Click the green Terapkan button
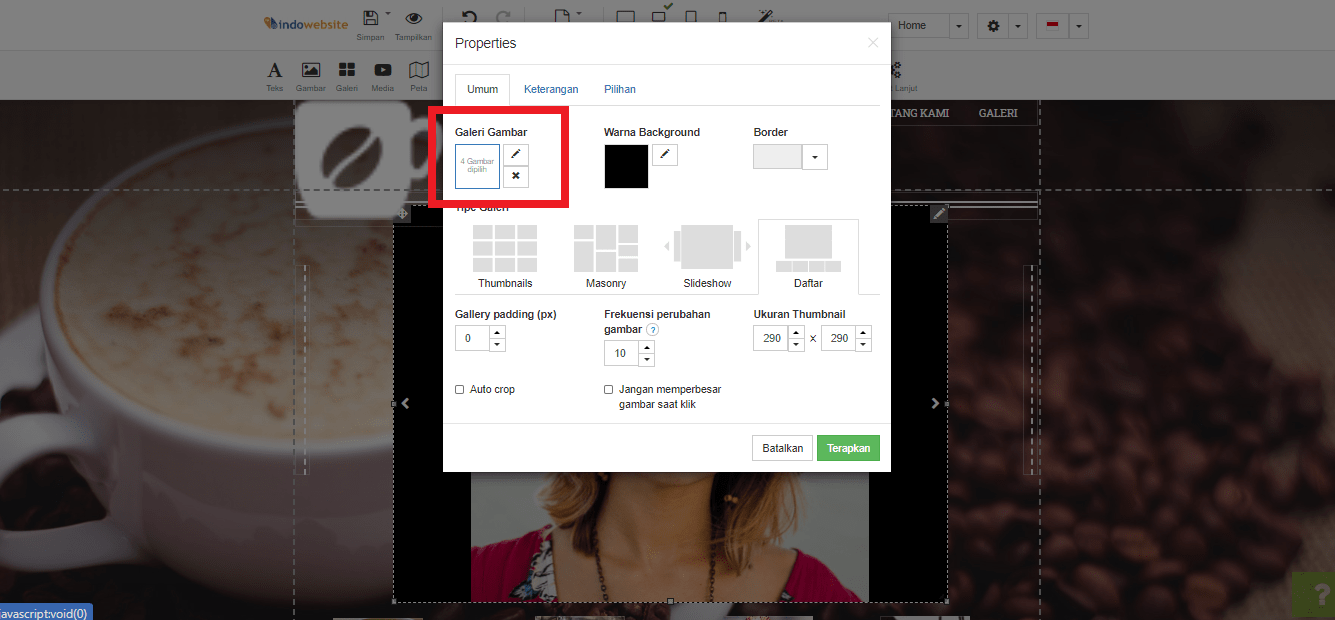This screenshot has height=620, width=1335. tap(848, 448)
